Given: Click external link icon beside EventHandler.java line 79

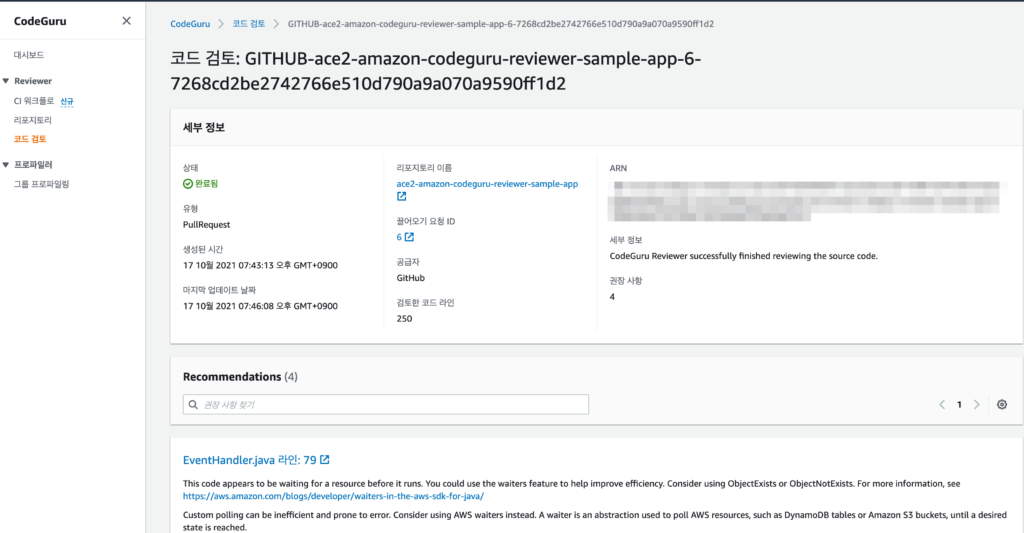Looking at the screenshot, I should coord(325,460).
